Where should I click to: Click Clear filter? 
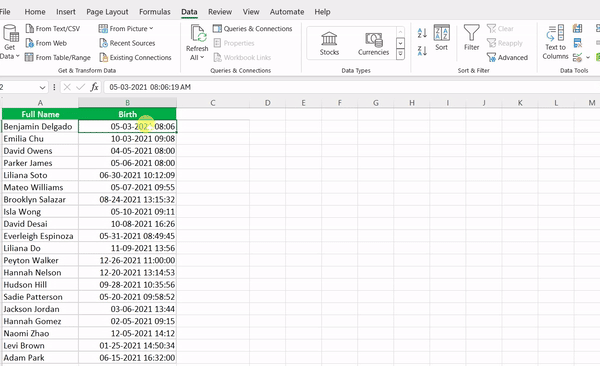[x=500, y=29]
